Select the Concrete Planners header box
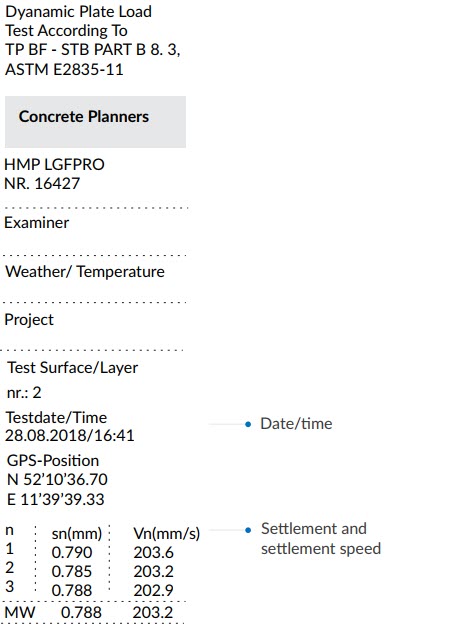Viewport: 466px width, 629px height. [x=95, y=122]
